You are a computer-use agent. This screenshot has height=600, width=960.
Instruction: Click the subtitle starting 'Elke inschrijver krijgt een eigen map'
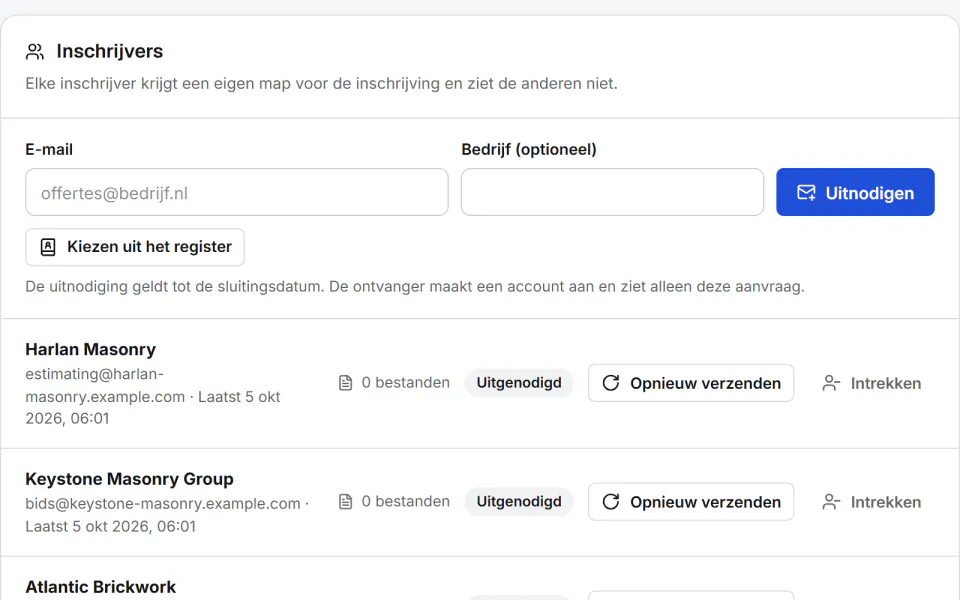pos(321,83)
